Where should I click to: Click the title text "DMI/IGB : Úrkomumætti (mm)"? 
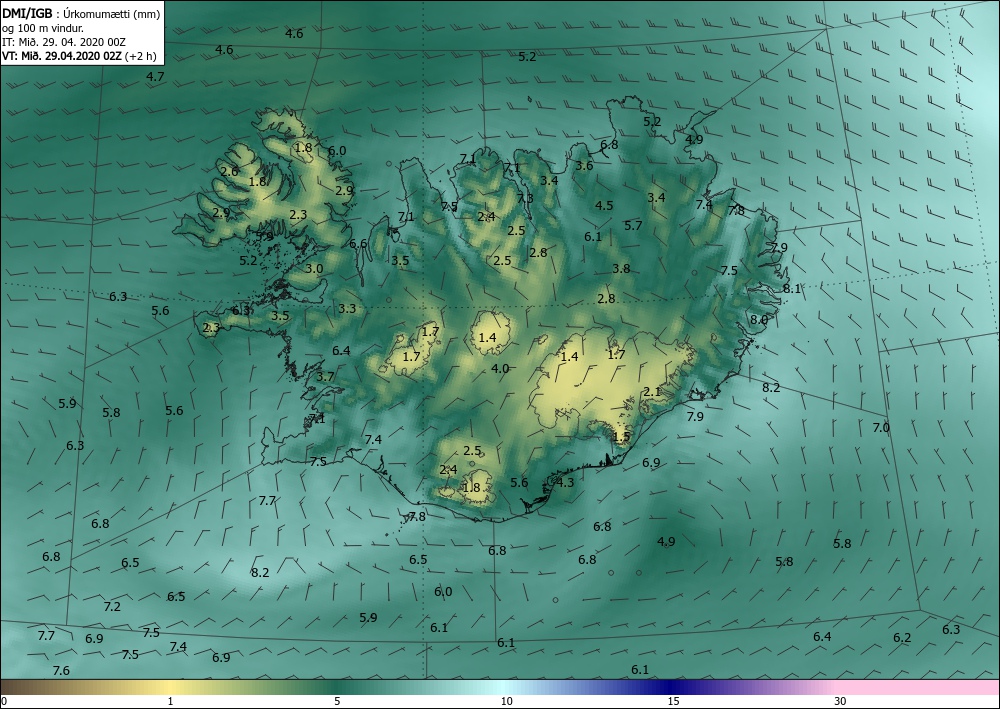pyautogui.click(x=82, y=14)
